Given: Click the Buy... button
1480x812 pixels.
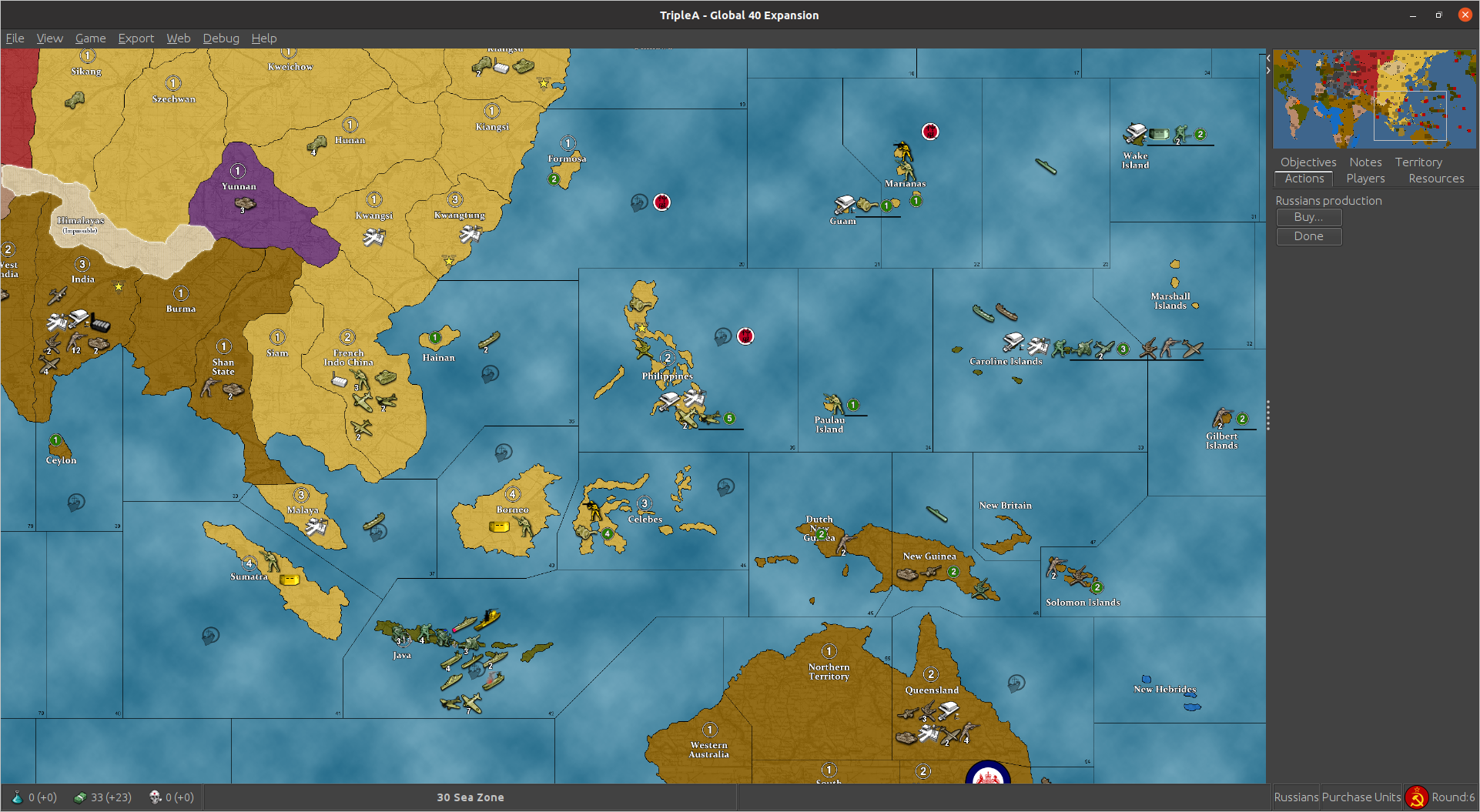Looking at the screenshot, I should (x=1308, y=217).
